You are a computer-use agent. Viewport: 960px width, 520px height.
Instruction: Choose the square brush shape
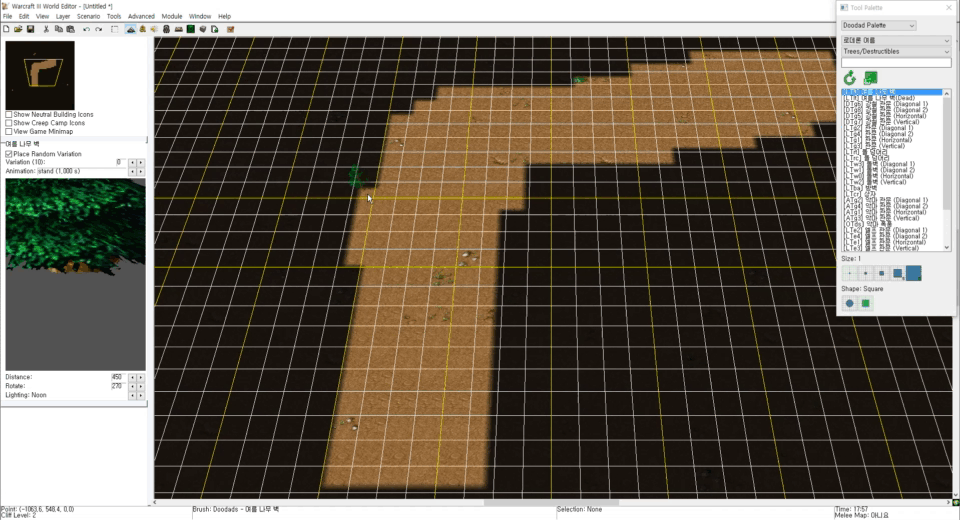[866, 303]
